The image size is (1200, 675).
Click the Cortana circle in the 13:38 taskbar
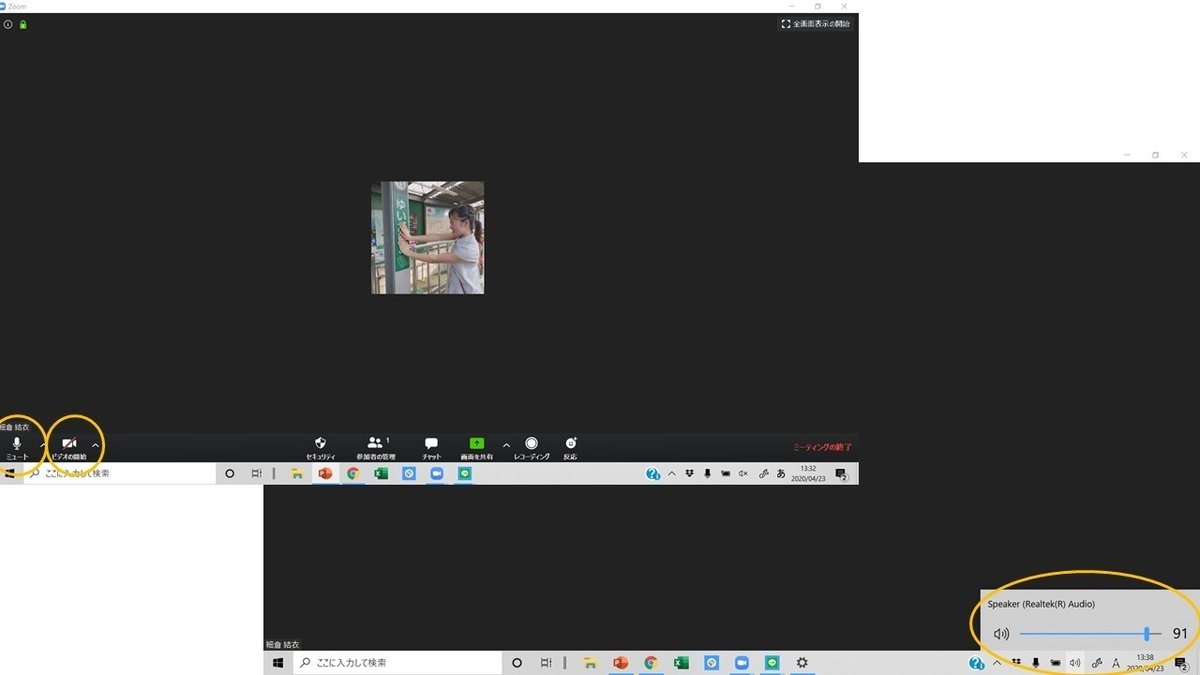517,662
